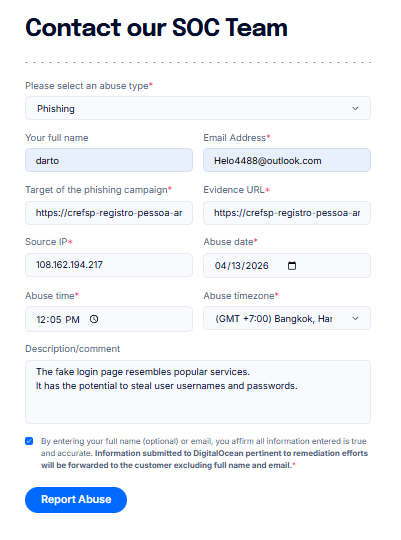Click the Contact our SOC Team heading
The width and height of the screenshot is (401, 540).
[x=156, y=28]
